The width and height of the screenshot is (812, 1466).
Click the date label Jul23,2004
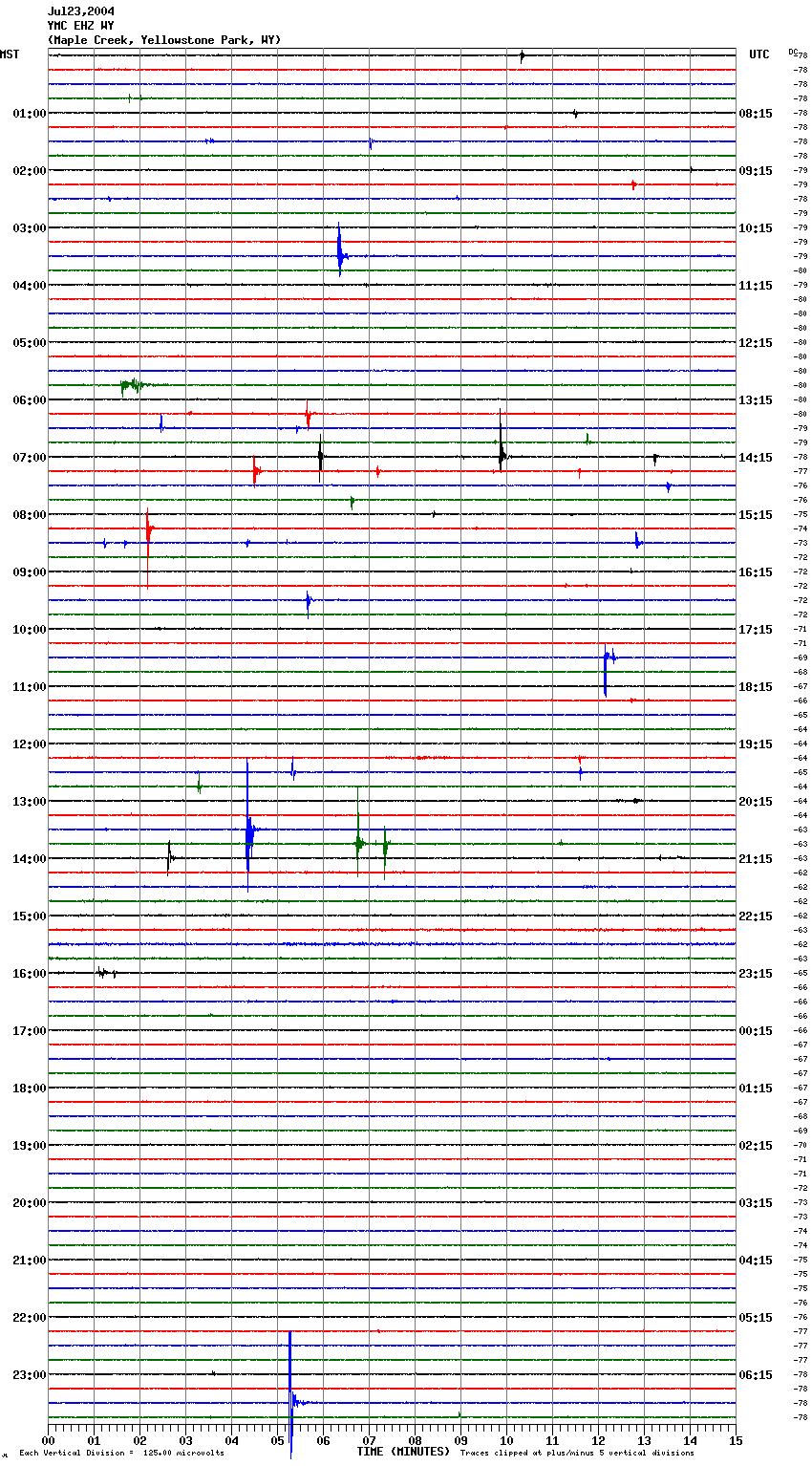[81, 11]
